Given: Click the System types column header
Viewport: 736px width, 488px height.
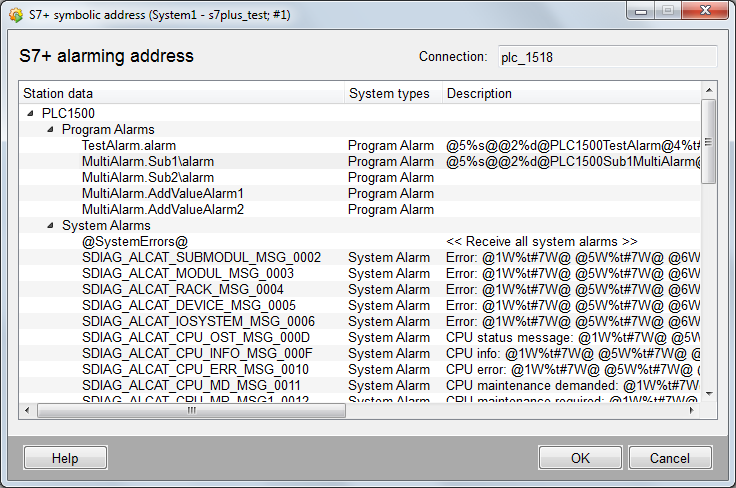Looking at the screenshot, I should 391,93.
